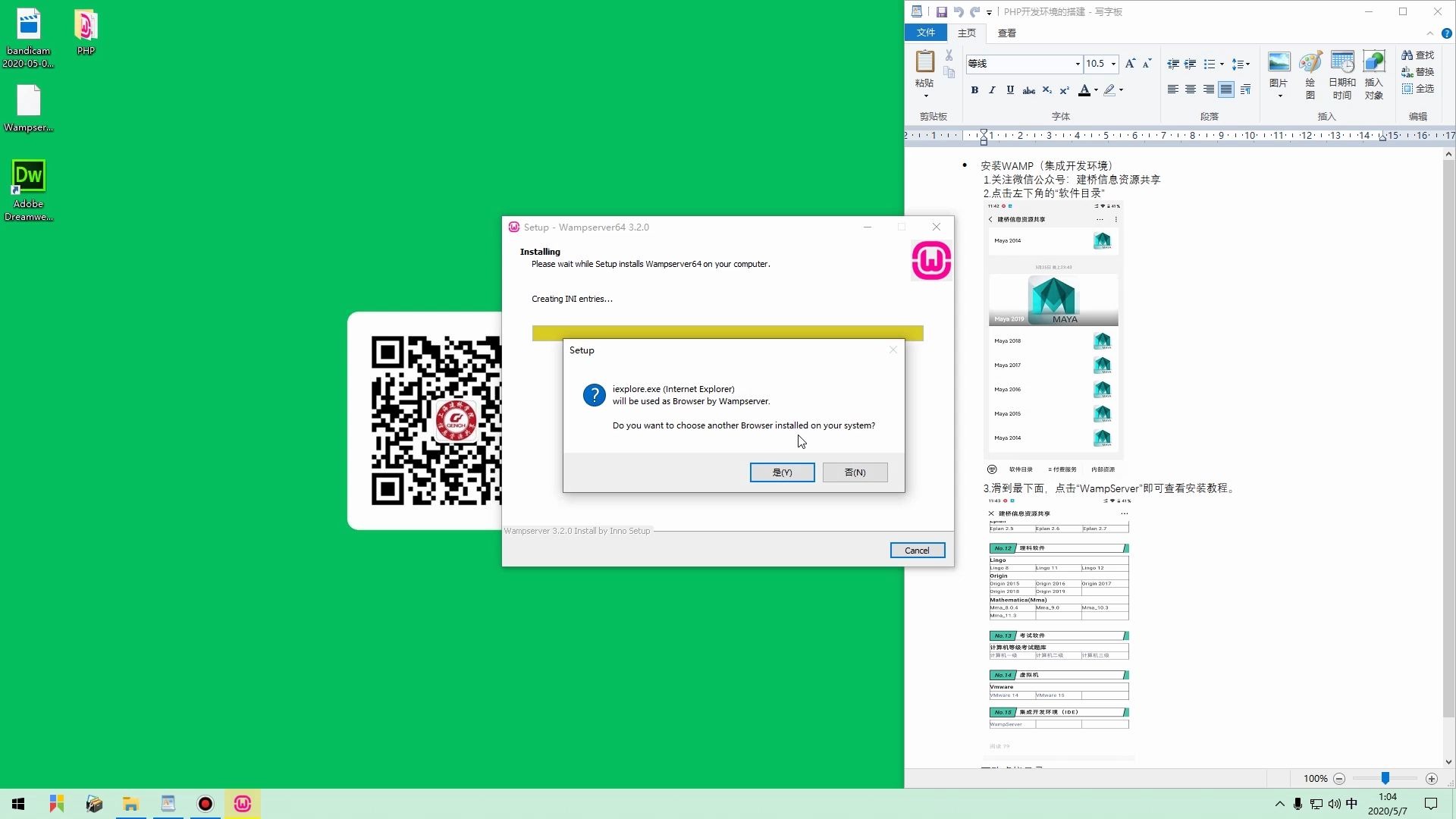1456x819 pixels.
Task: Apply the text highlight color marker
Action: pyautogui.click(x=1109, y=90)
